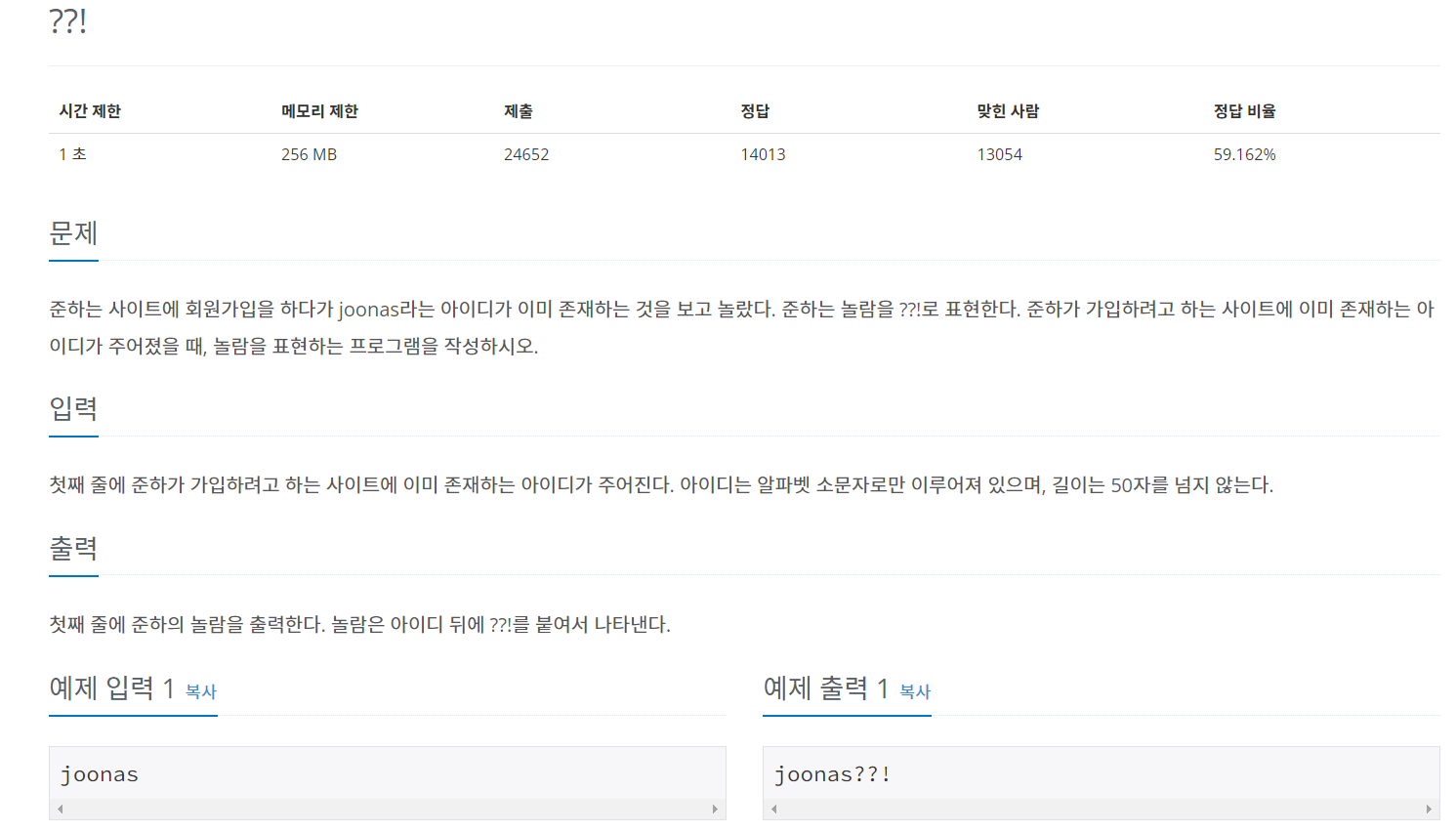Click the 맞힌 사람 column header

[1008, 111]
